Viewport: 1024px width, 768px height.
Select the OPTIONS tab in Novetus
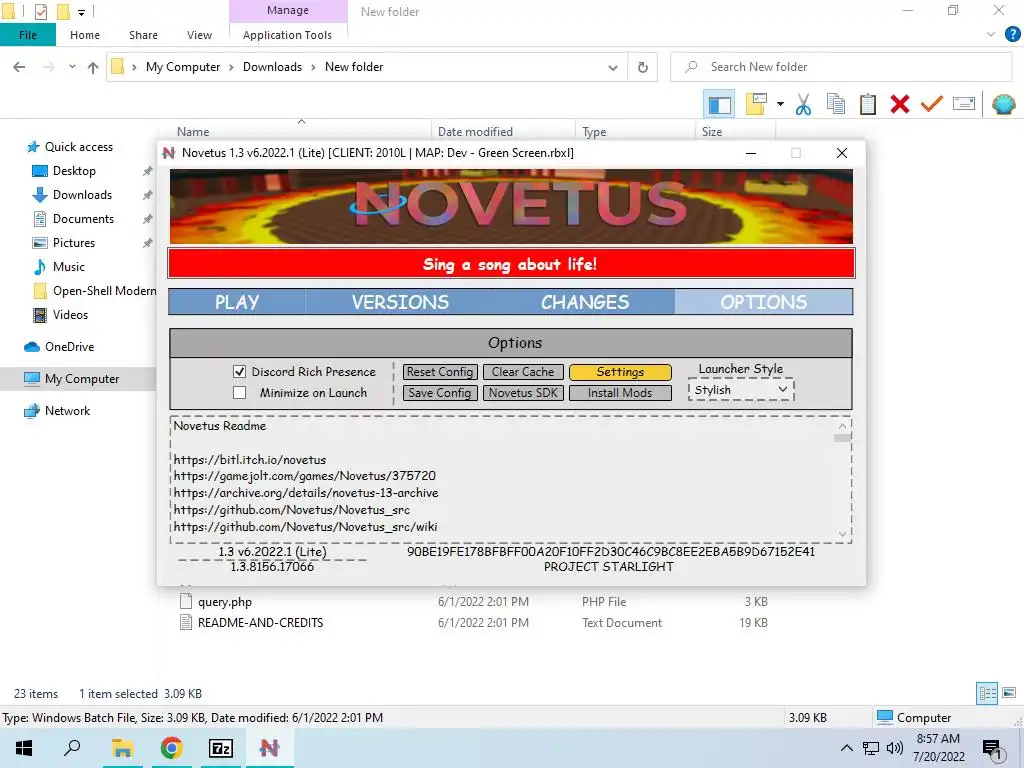click(763, 302)
